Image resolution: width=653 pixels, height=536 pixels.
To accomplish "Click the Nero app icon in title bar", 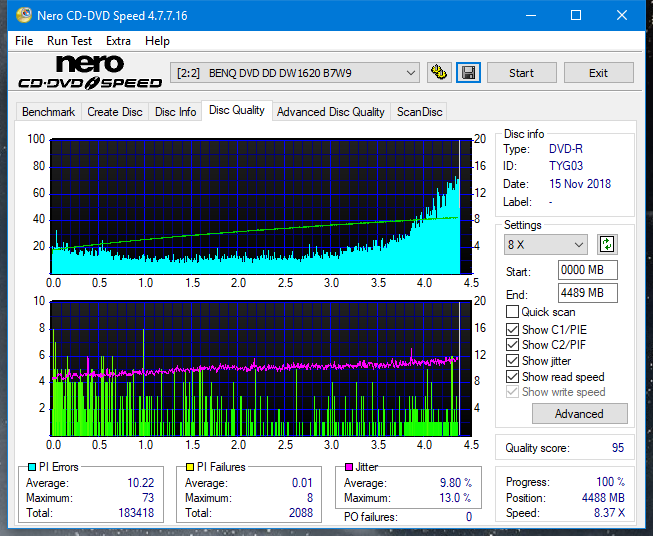I will click(x=24, y=15).
